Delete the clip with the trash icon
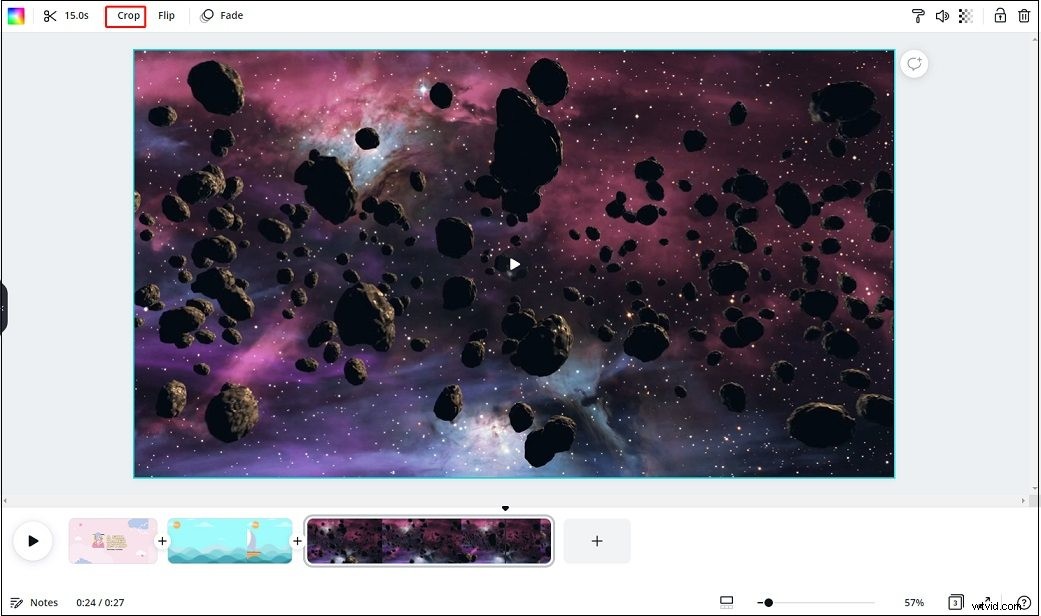Viewport: 1041px width, 616px height. pos(1024,15)
